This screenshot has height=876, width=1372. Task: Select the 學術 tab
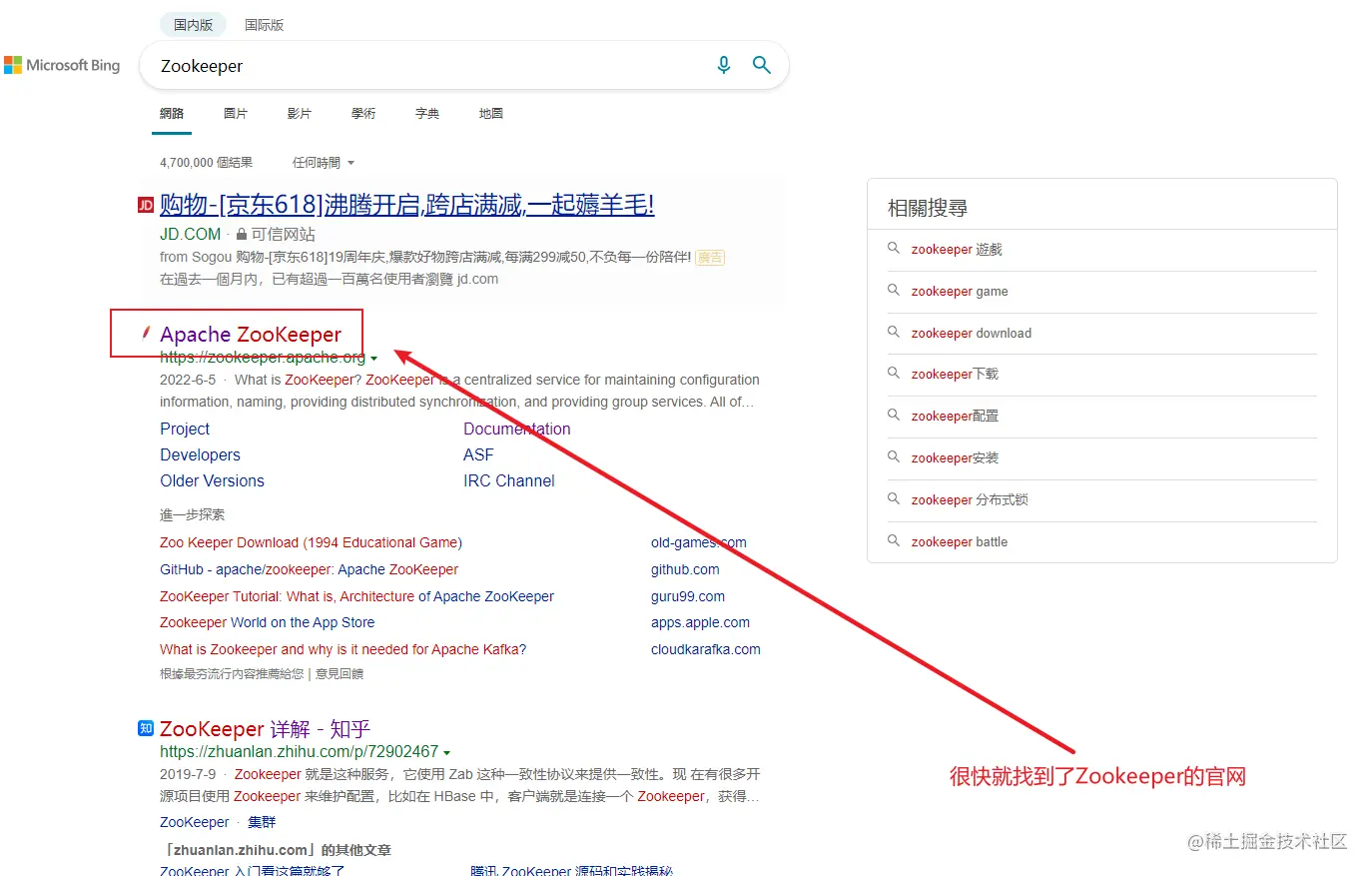[363, 113]
